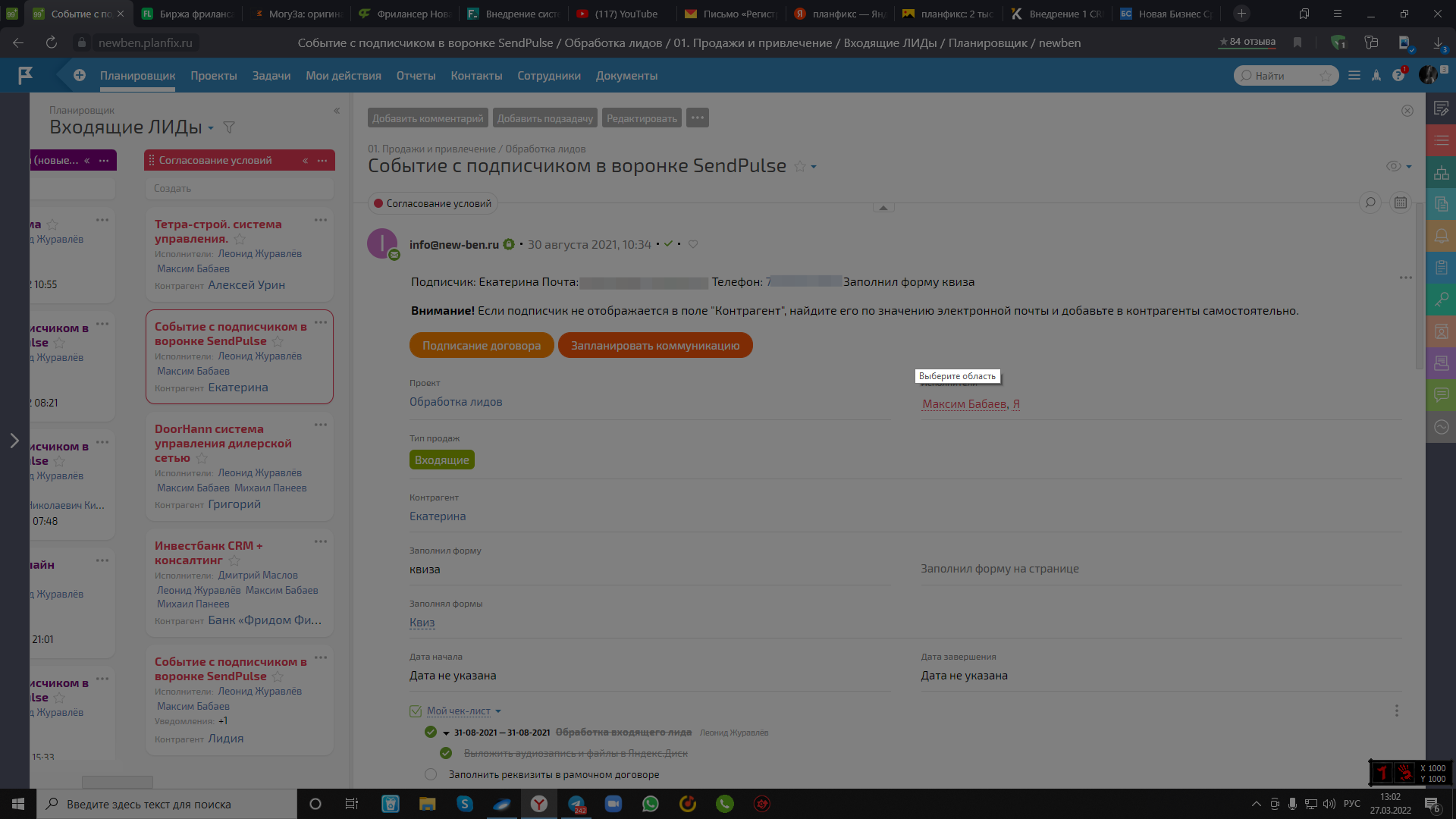Star the Инвестбанк CRM card

click(x=234, y=560)
